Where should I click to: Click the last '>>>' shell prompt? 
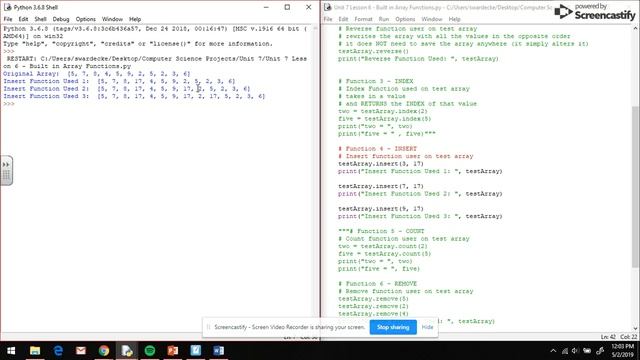pyautogui.click(x=9, y=104)
